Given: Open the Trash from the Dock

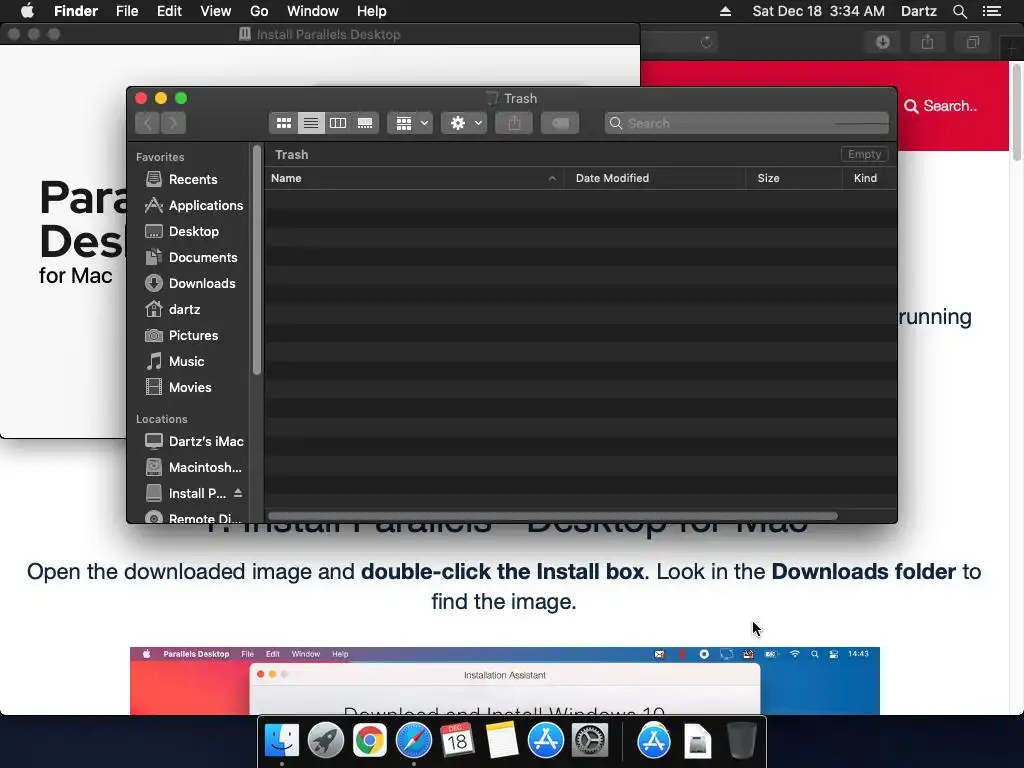Looking at the screenshot, I should tap(742, 741).
